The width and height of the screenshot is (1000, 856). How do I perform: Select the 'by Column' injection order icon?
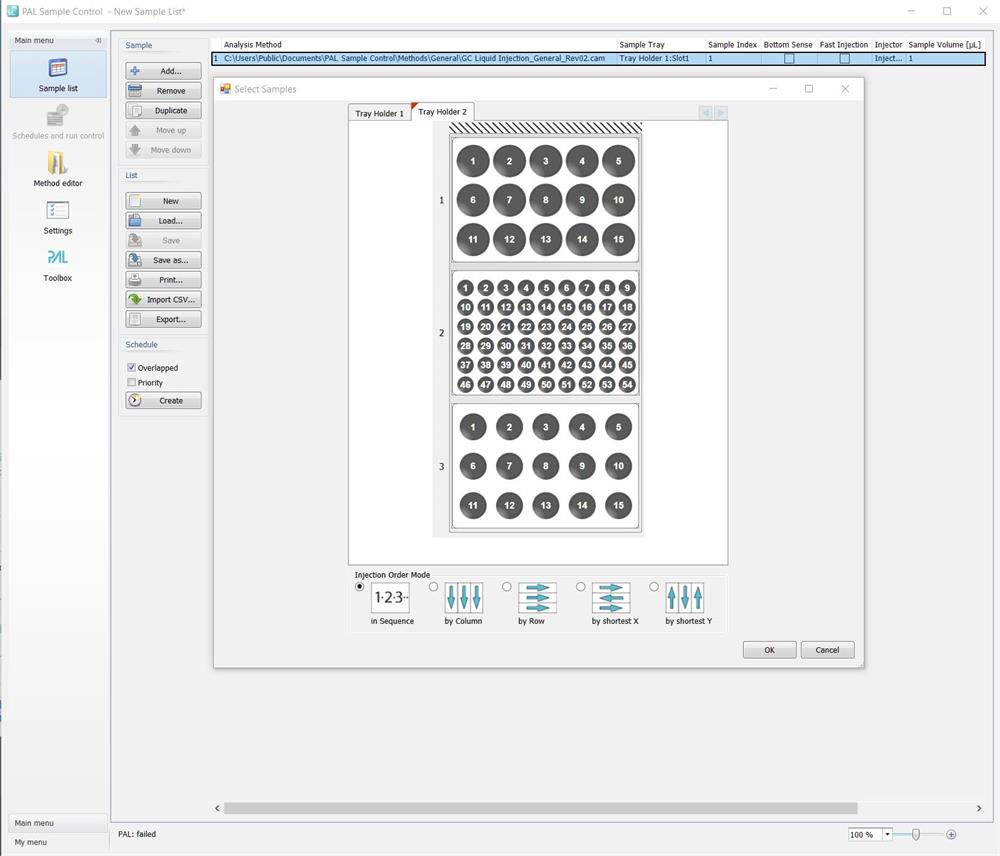coord(463,598)
